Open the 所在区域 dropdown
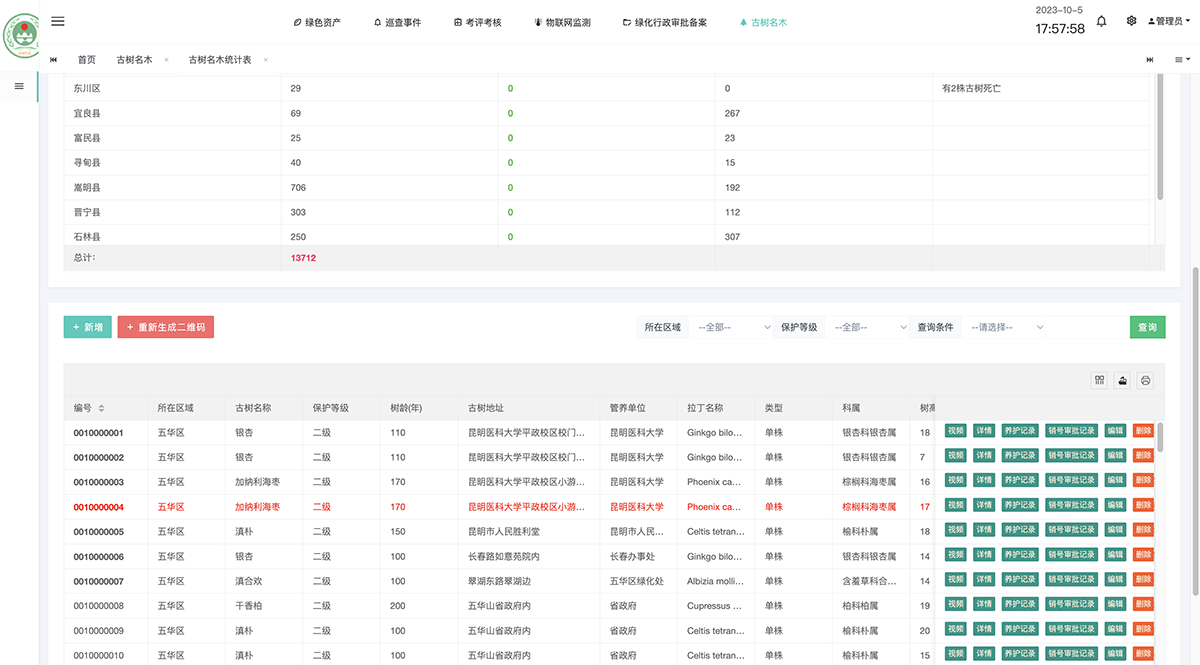The image size is (1200, 665). pos(733,327)
